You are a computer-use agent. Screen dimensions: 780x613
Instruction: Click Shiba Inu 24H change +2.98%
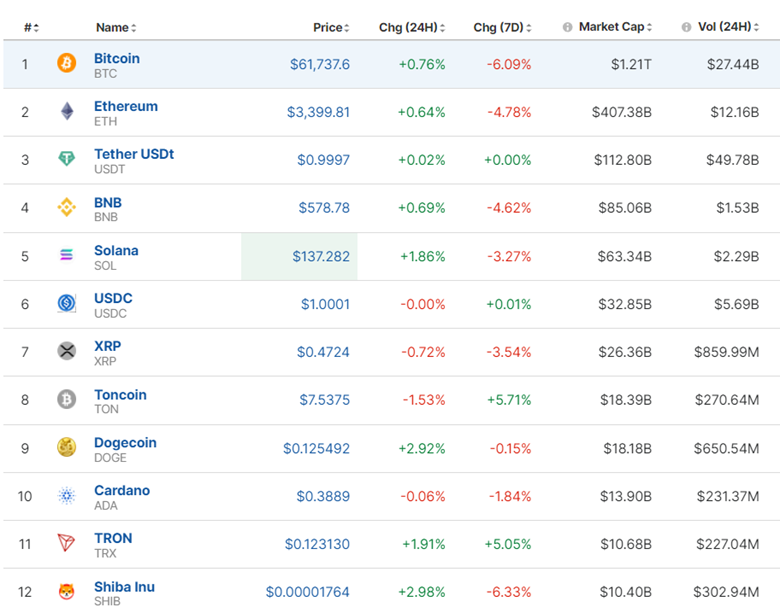click(x=422, y=592)
